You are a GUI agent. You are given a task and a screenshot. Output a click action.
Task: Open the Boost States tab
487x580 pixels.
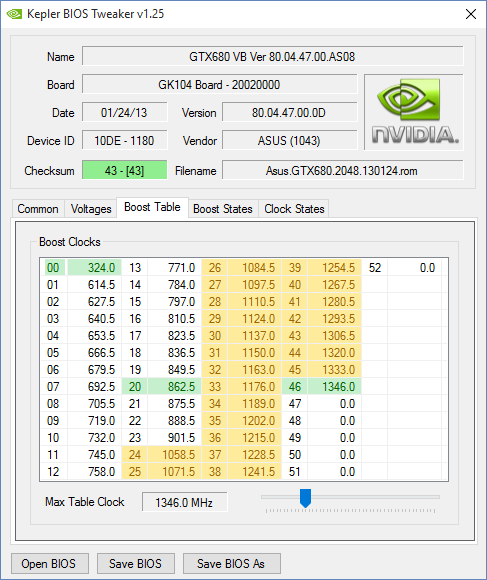(x=223, y=209)
